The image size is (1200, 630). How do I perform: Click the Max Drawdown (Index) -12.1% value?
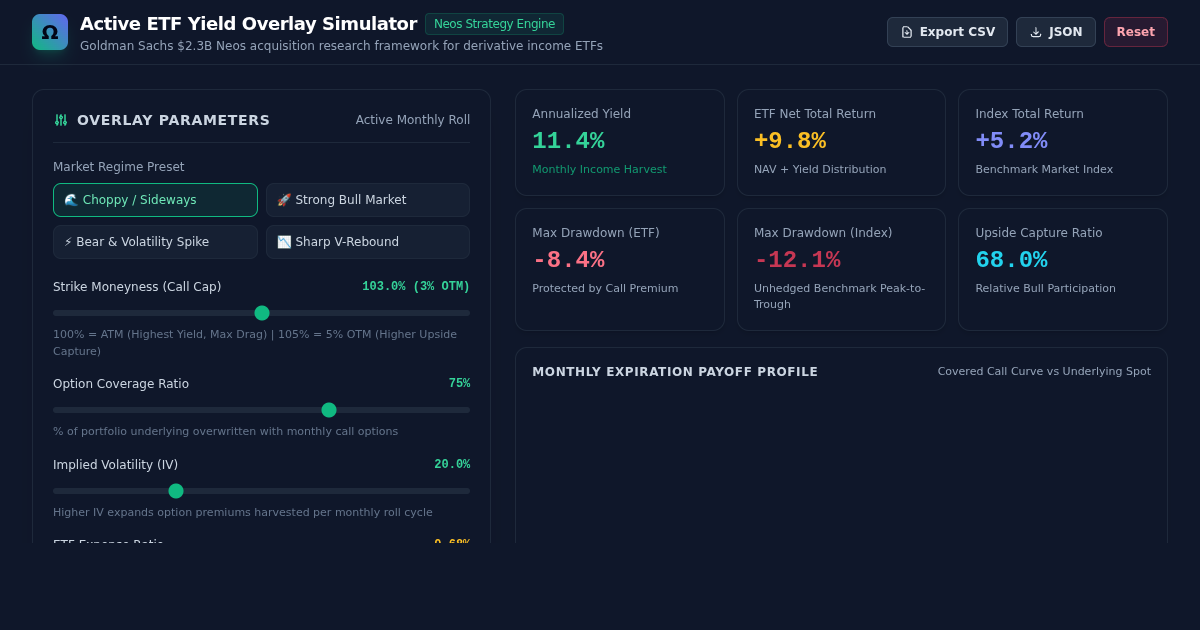click(797, 261)
